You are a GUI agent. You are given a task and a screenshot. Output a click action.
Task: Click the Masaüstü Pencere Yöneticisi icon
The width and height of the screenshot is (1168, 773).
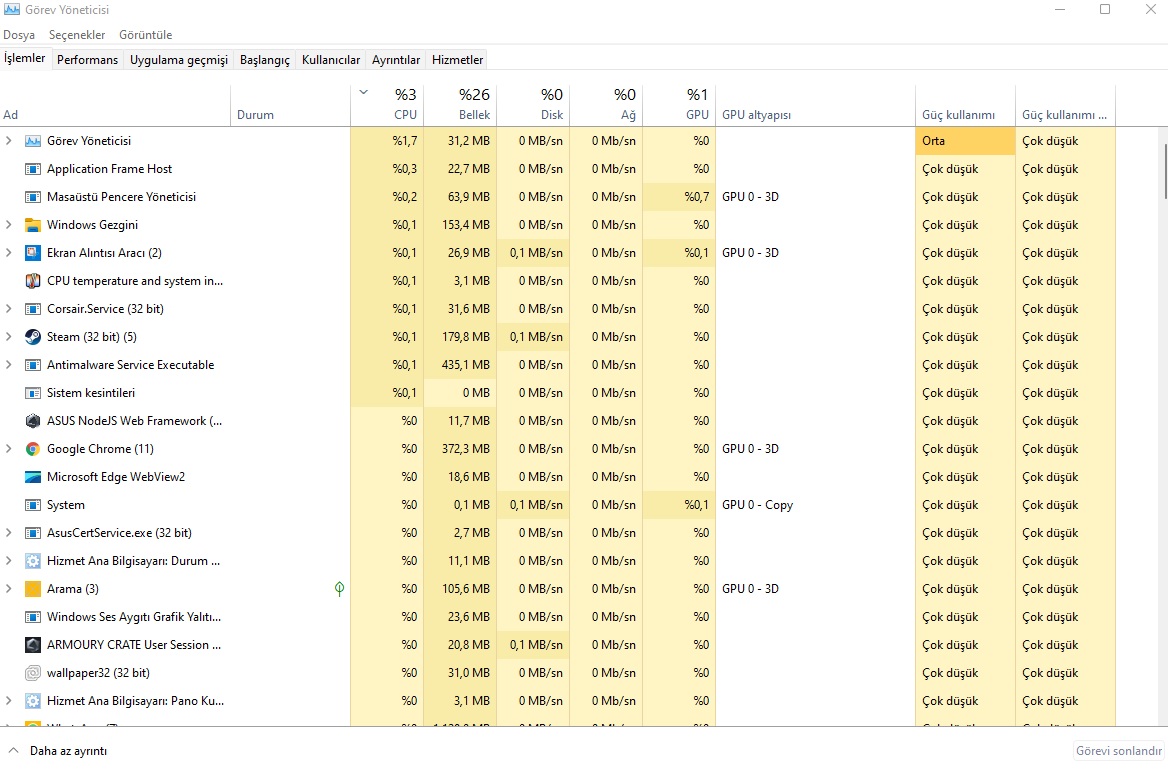(33, 197)
